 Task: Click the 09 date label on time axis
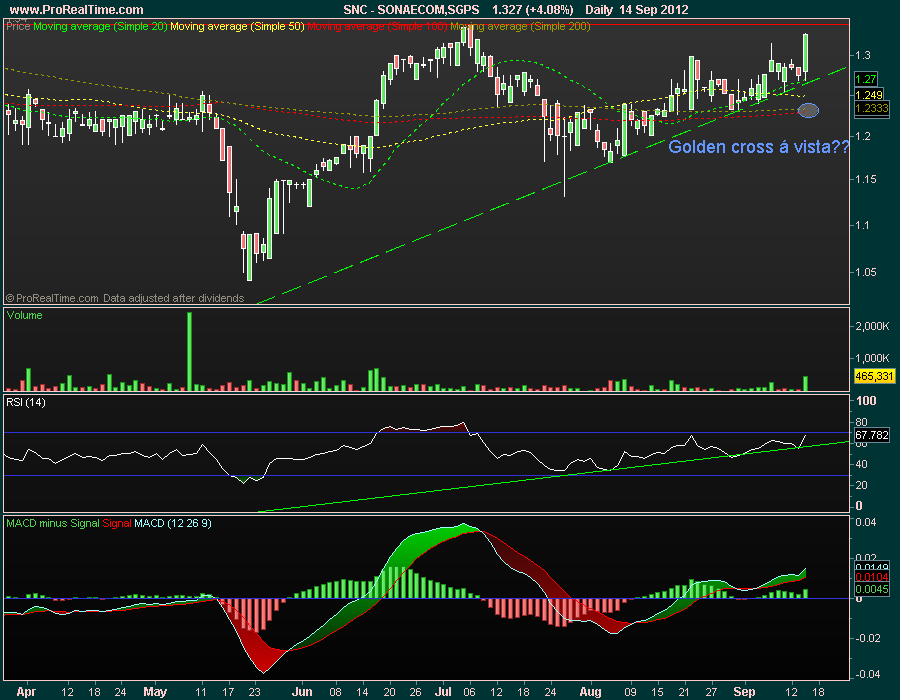tap(630, 692)
